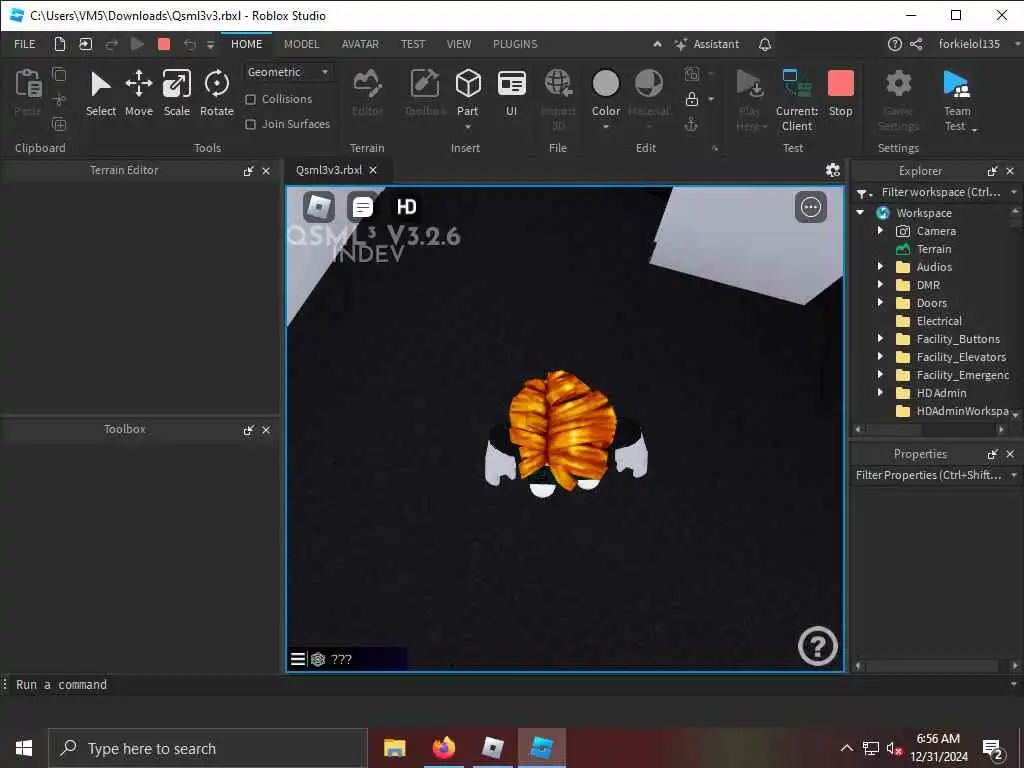Stop the running test session
Screen dimensions: 1024x768
tap(840, 94)
